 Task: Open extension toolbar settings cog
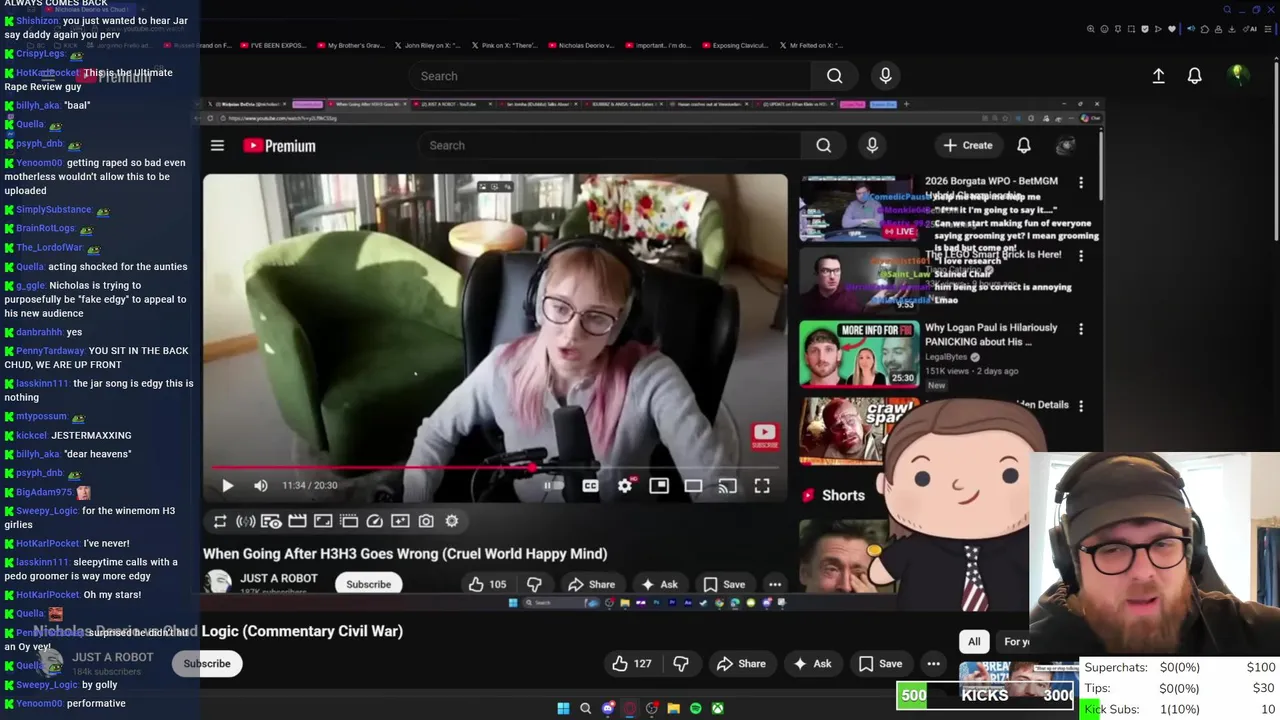coord(452,521)
